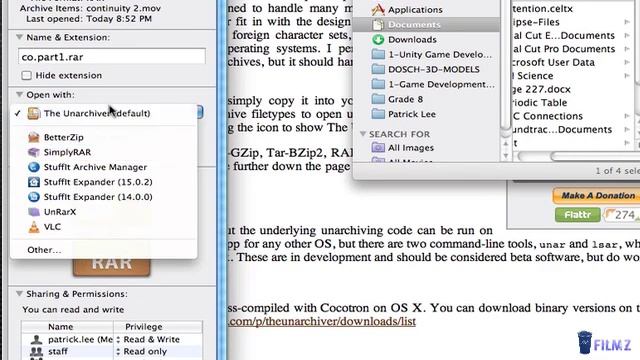Collapse the Name & Extension section

tap(19, 37)
